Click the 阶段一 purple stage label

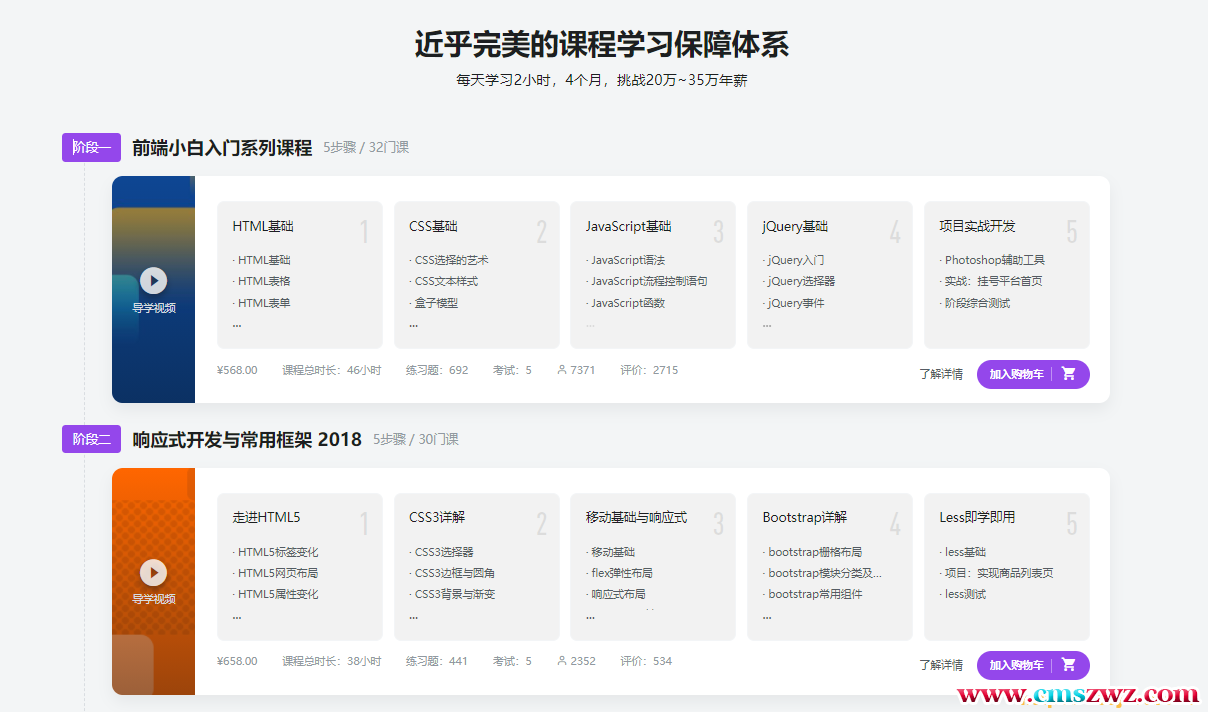click(x=91, y=147)
